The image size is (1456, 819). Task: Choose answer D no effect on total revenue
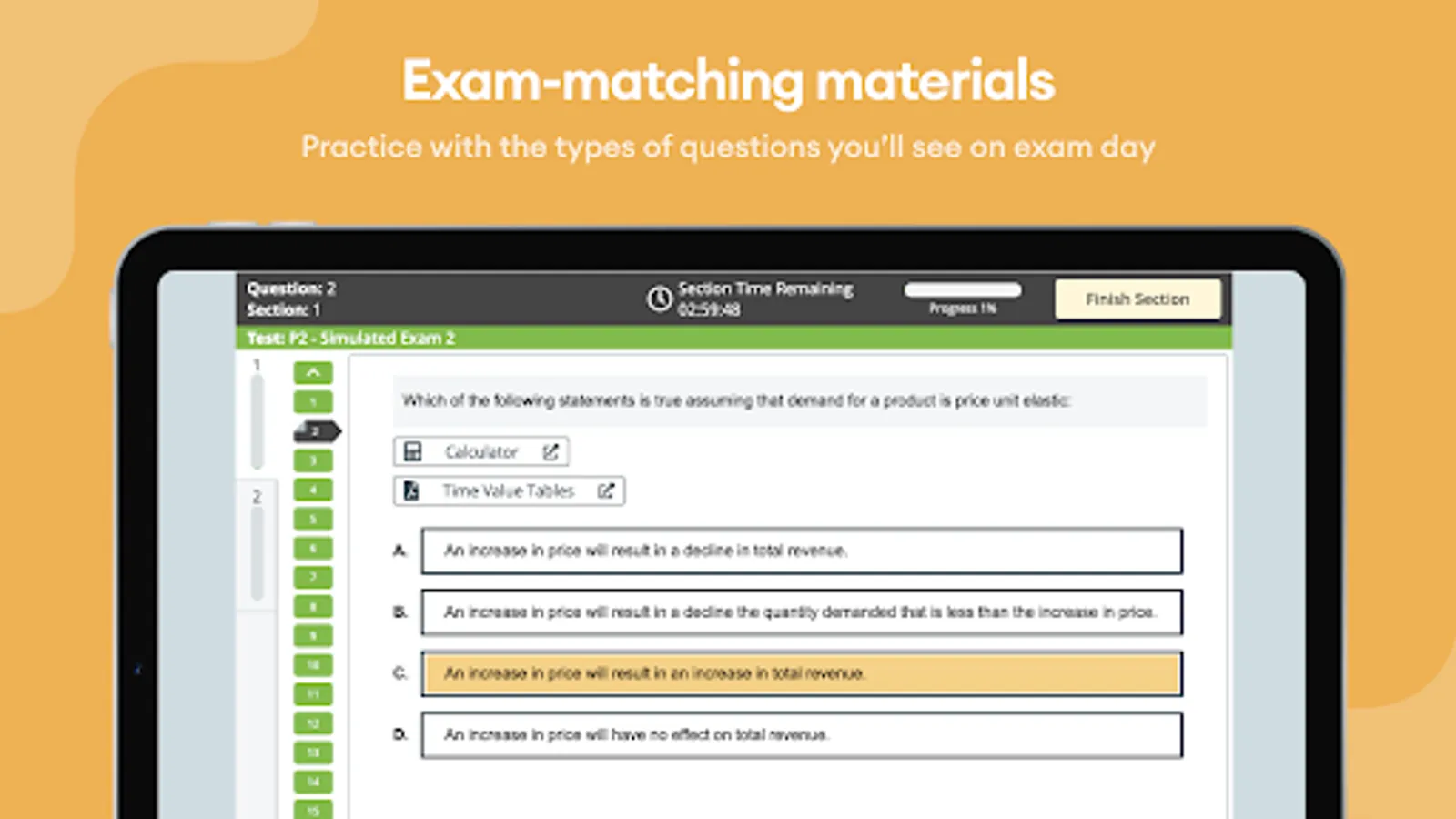pyautogui.click(x=801, y=734)
